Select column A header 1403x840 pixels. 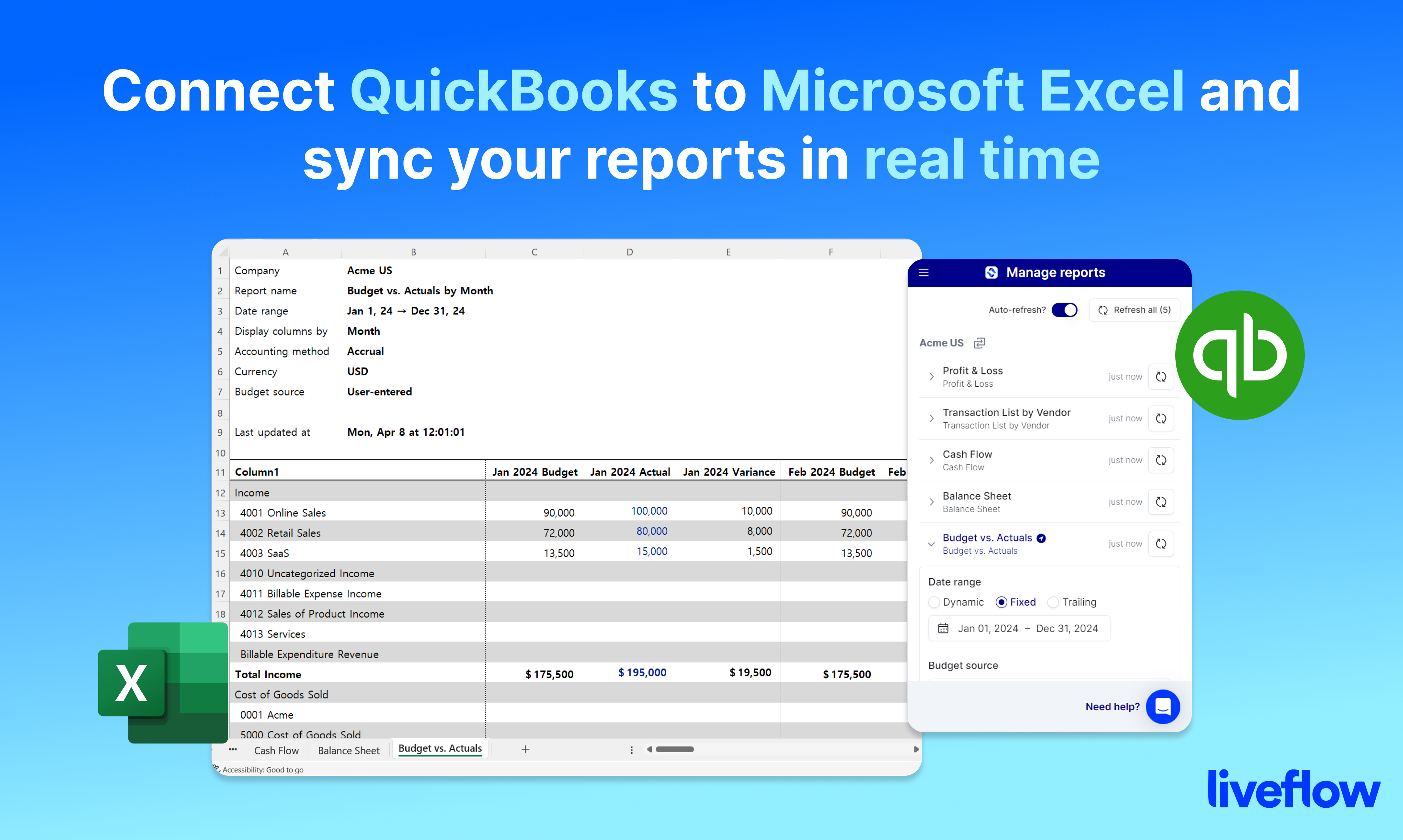tap(285, 252)
